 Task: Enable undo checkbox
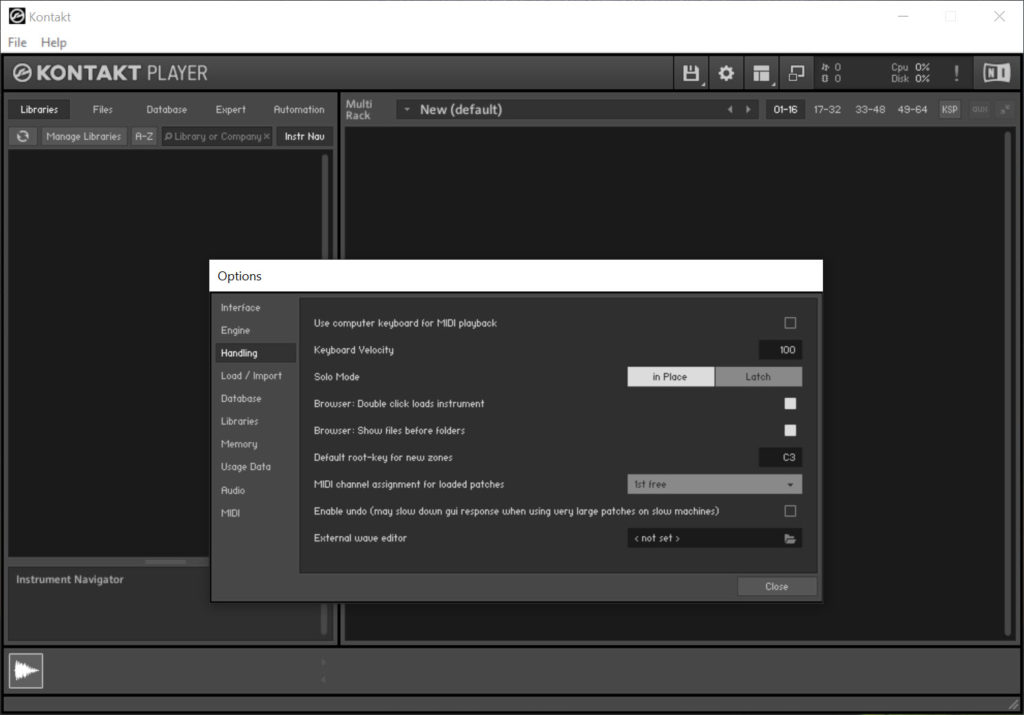tap(790, 511)
